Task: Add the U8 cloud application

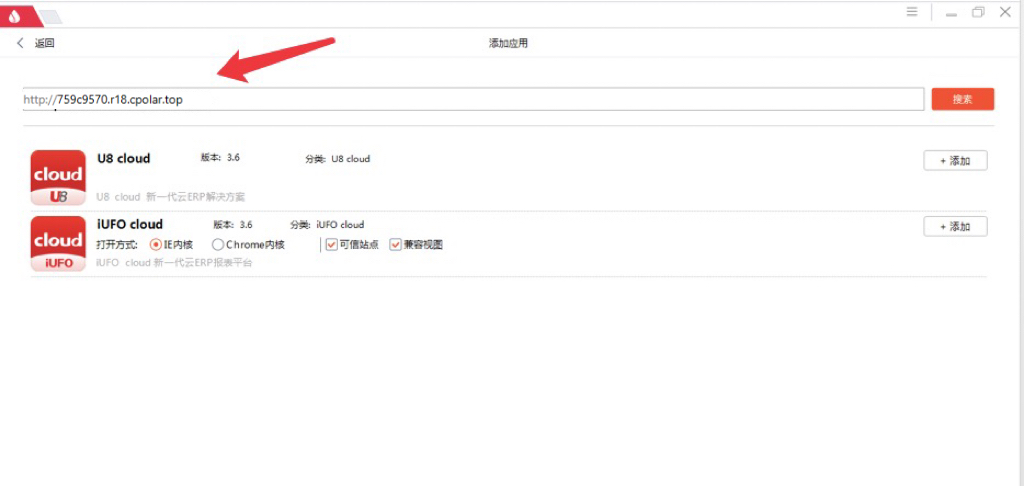Action: (955, 161)
